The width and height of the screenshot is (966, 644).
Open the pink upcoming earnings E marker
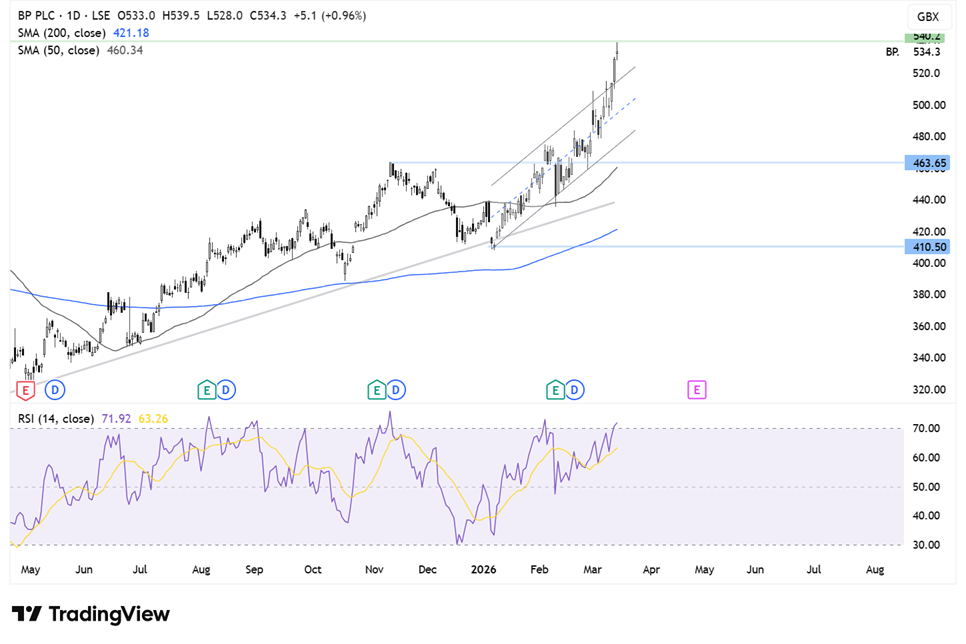pos(697,389)
